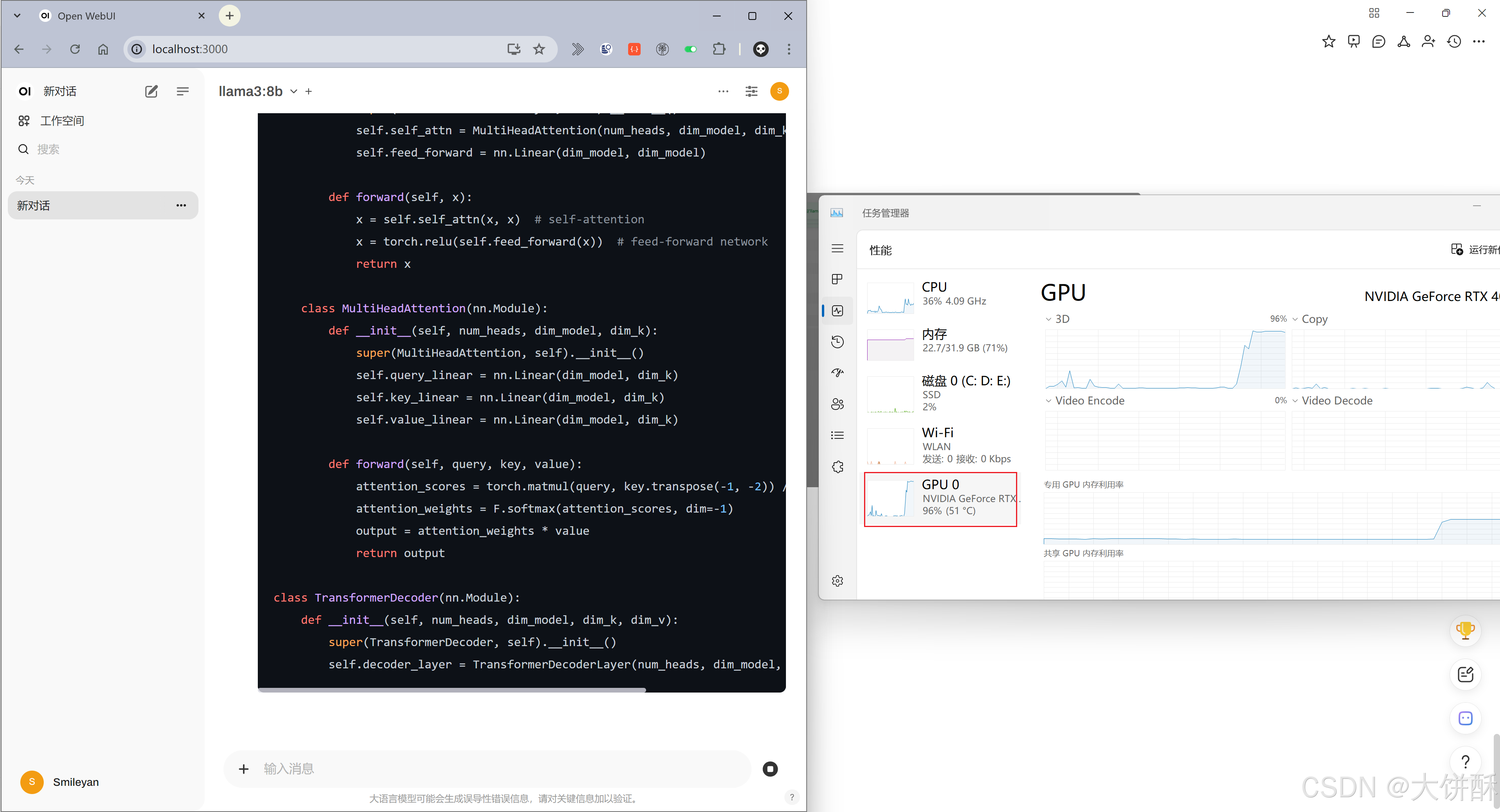Viewport: 1500px width, 812px height.
Task: Open the Task Manager services puzzle icon
Action: pos(837,467)
